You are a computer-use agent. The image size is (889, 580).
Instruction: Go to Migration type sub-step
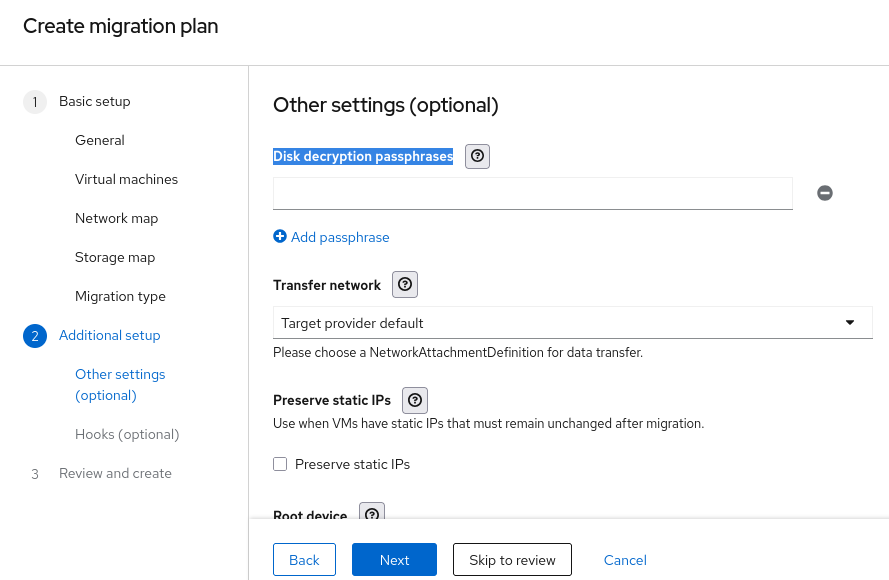(x=120, y=296)
